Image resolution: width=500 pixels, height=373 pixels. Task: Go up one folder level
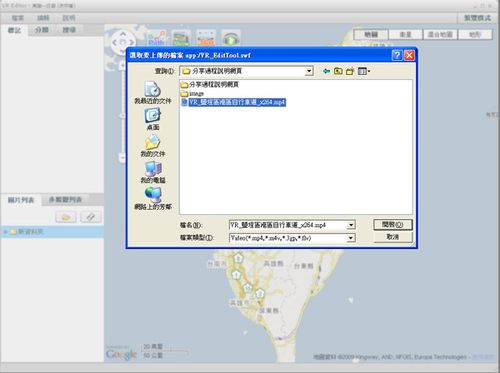tap(338, 71)
